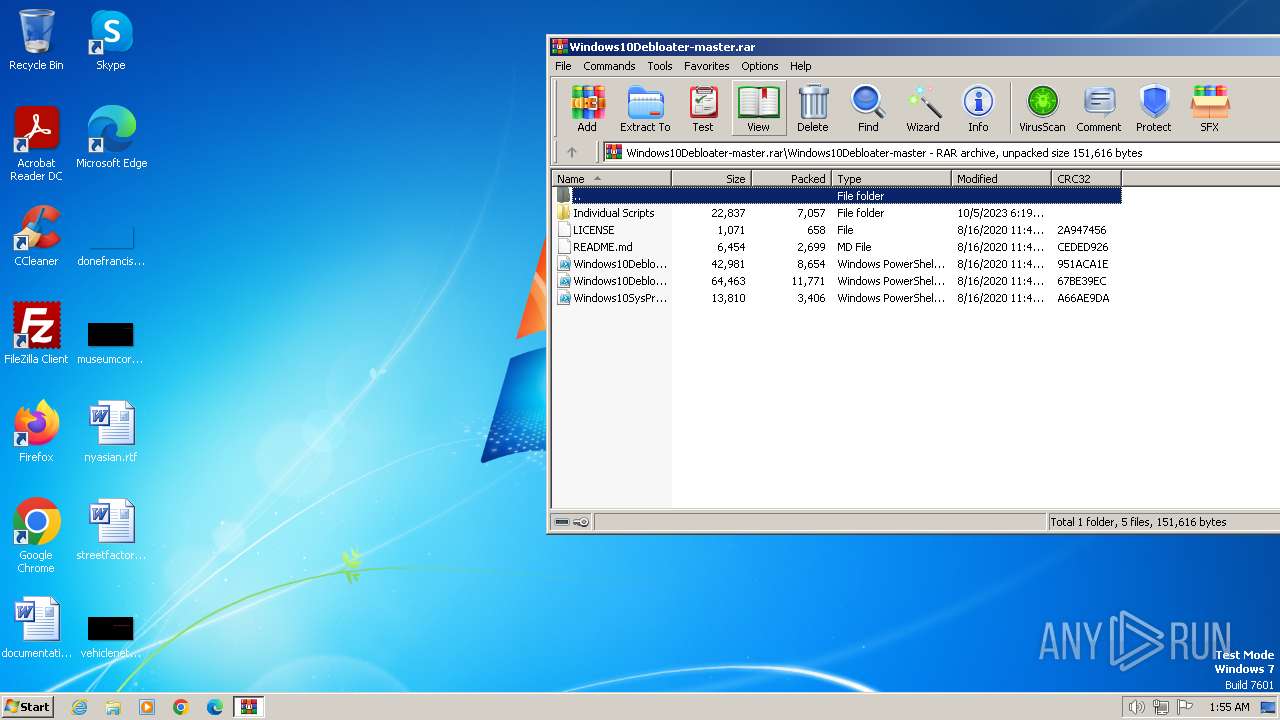The width and height of the screenshot is (1280, 720).
Task: Click the View file toolbar icon
Action: (759, 108)
